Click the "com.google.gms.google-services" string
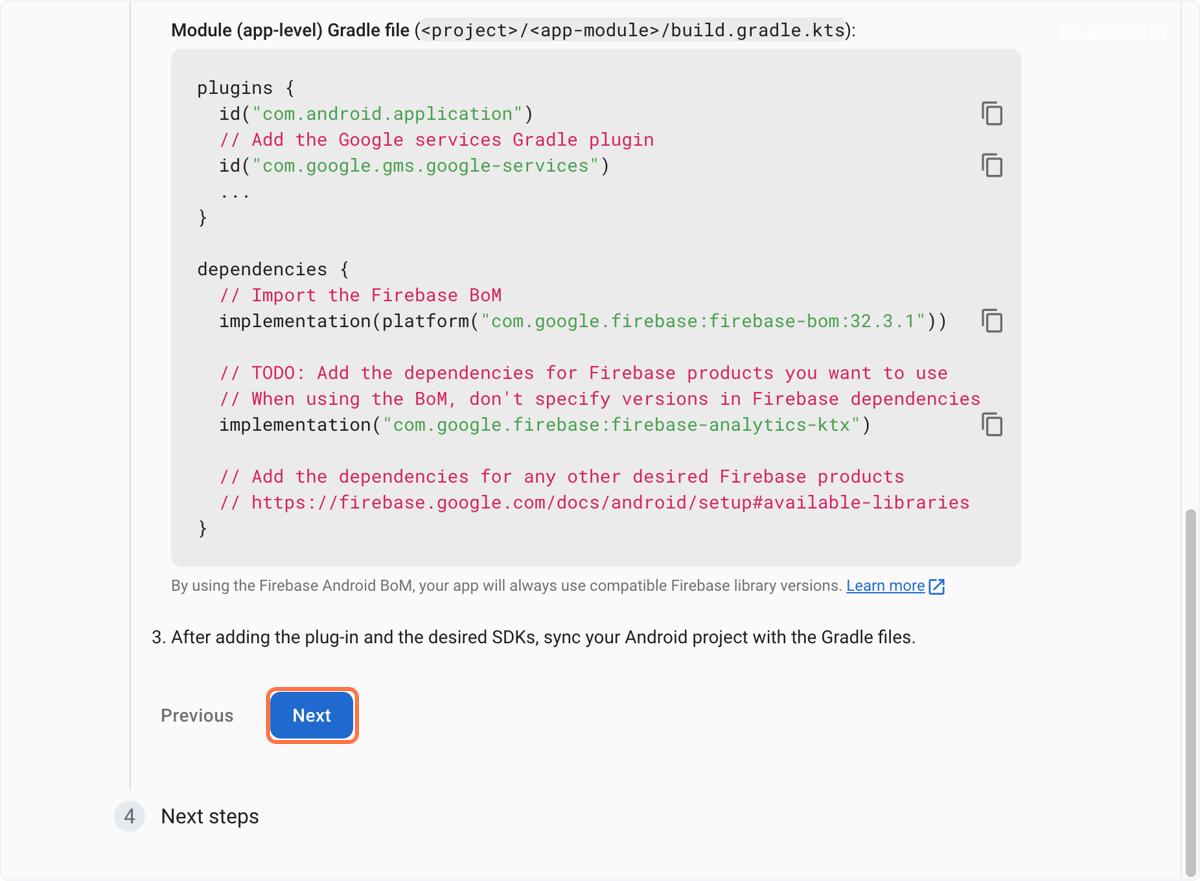Viewport: 1200px width, 881px height. [425, 166]
